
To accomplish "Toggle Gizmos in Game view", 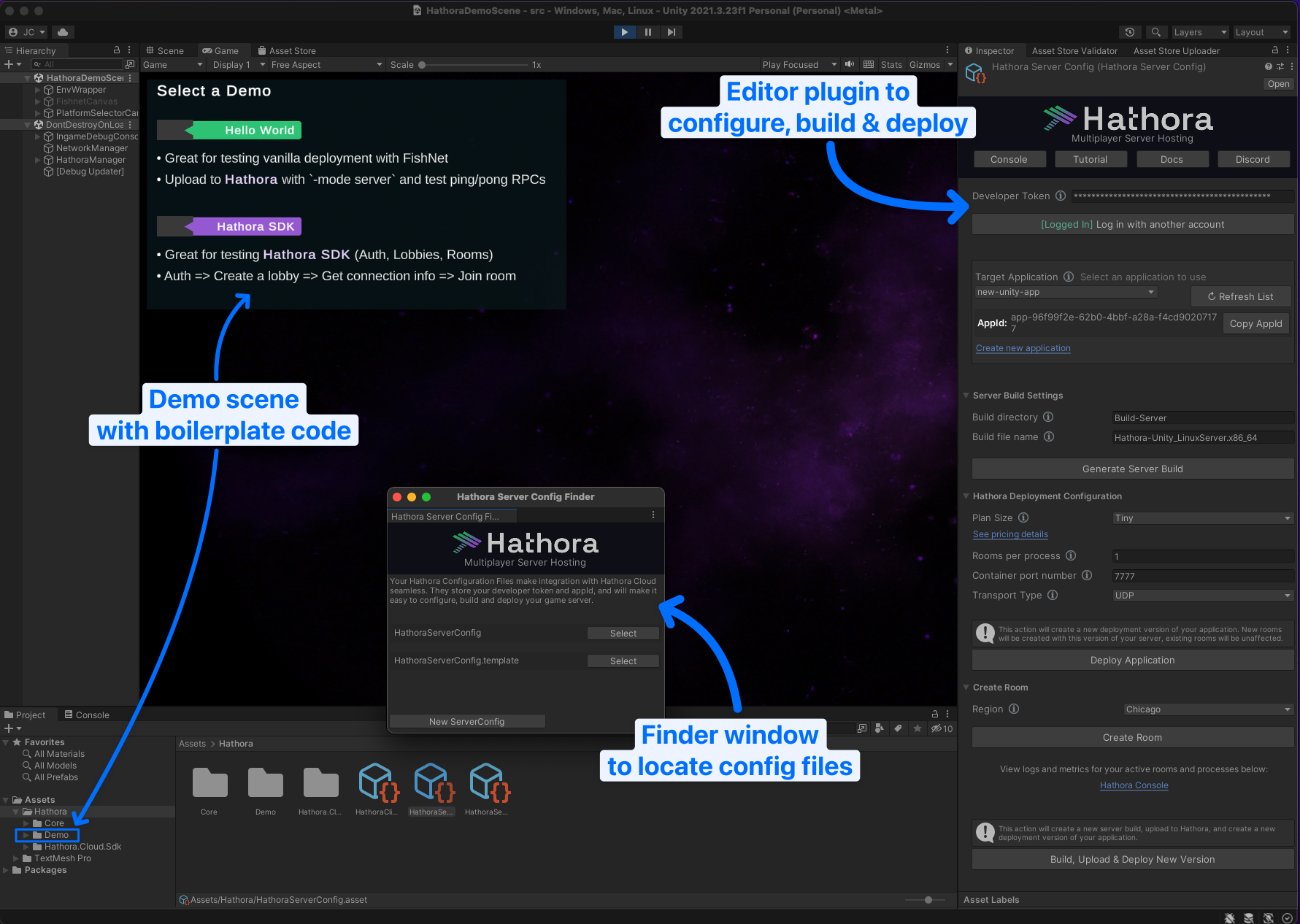I will 925,65.
